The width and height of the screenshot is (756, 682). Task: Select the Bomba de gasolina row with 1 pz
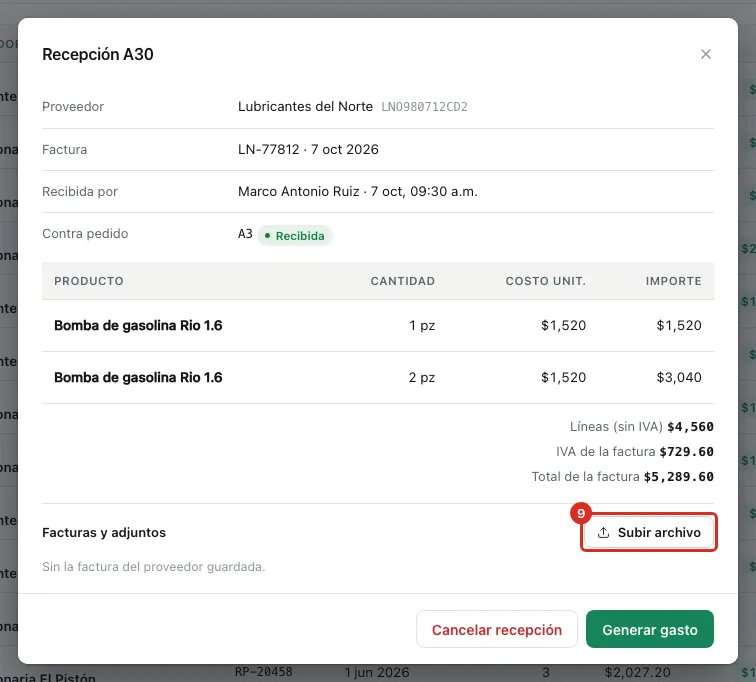pos(378,326)
